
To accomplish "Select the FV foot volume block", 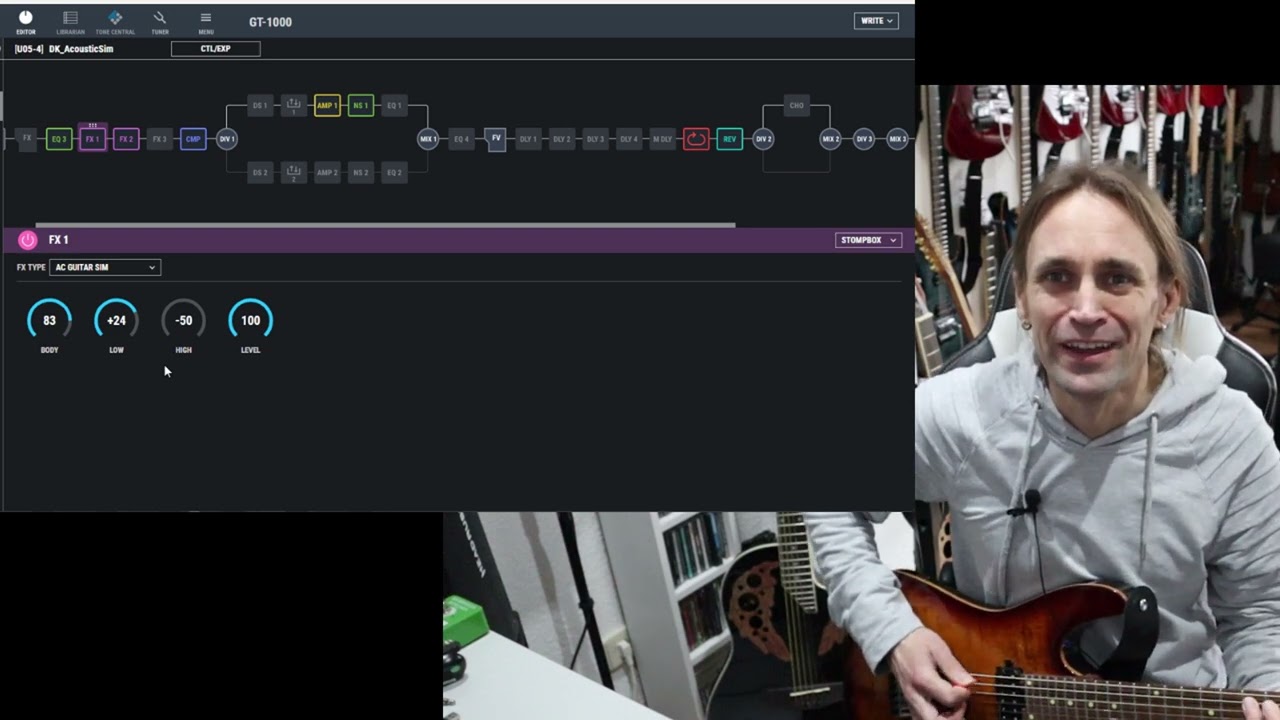I will coord(496,139).
